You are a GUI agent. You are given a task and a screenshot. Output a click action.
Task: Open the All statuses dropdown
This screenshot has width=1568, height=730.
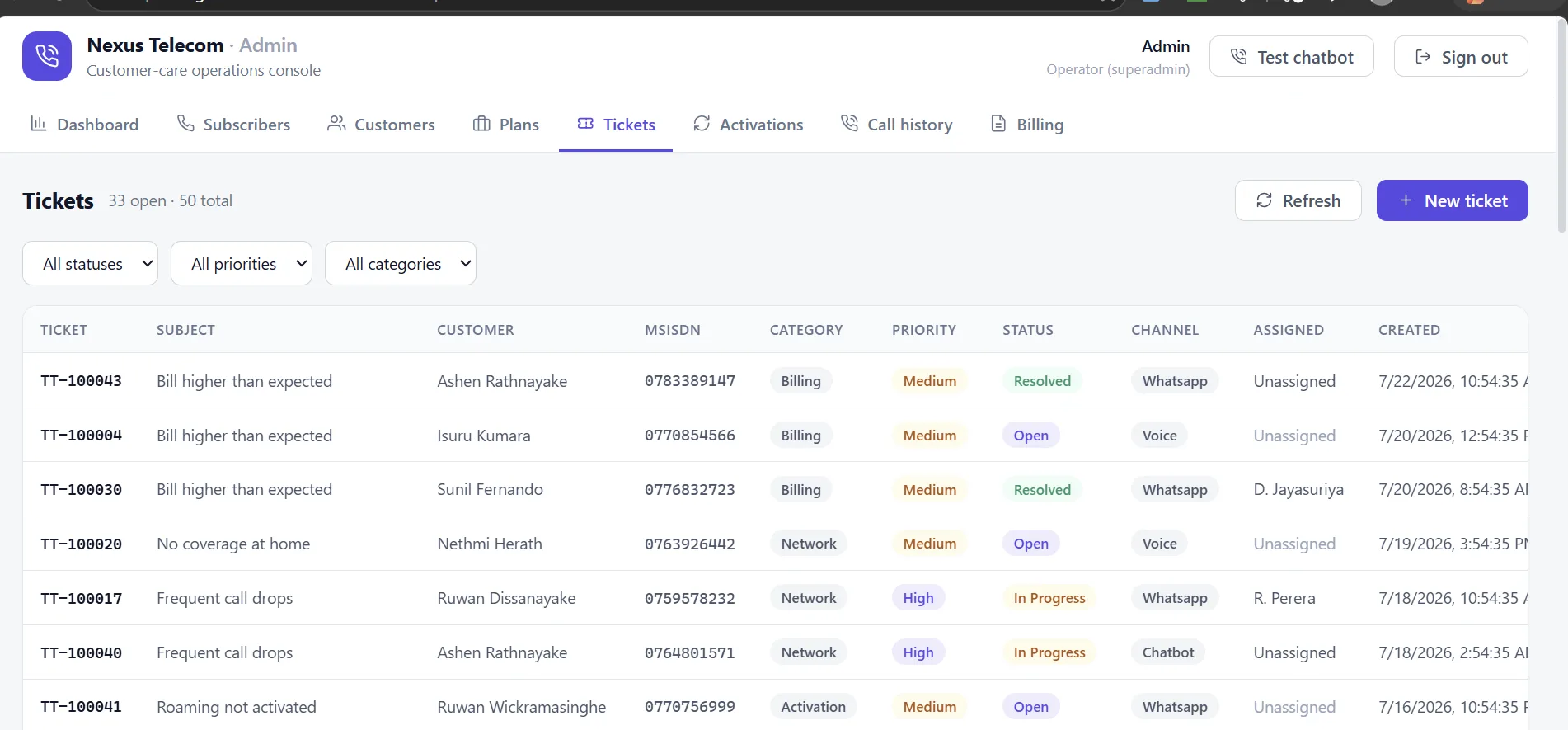[90, 263]
